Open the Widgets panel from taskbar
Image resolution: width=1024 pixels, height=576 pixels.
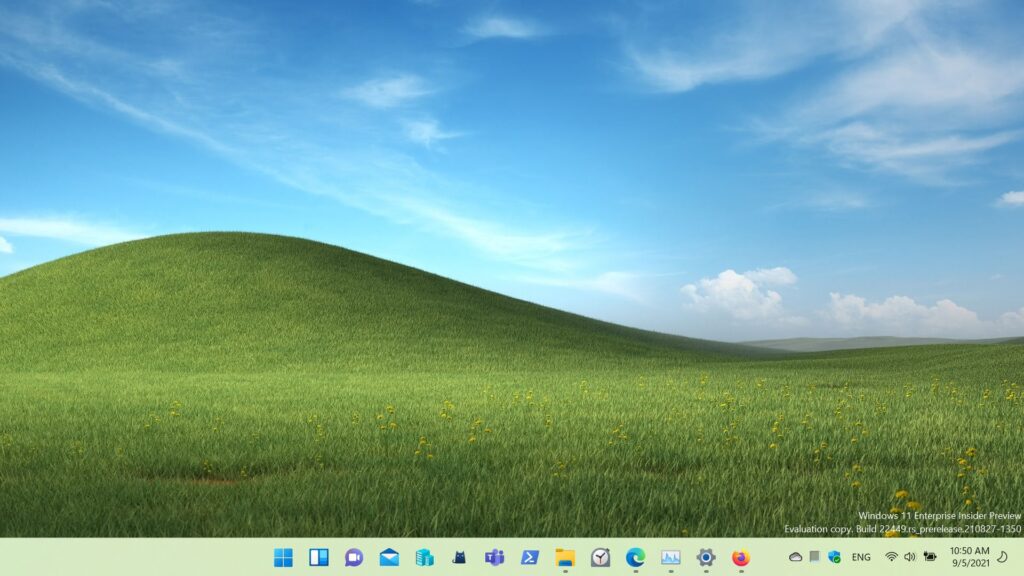(319, 557)
